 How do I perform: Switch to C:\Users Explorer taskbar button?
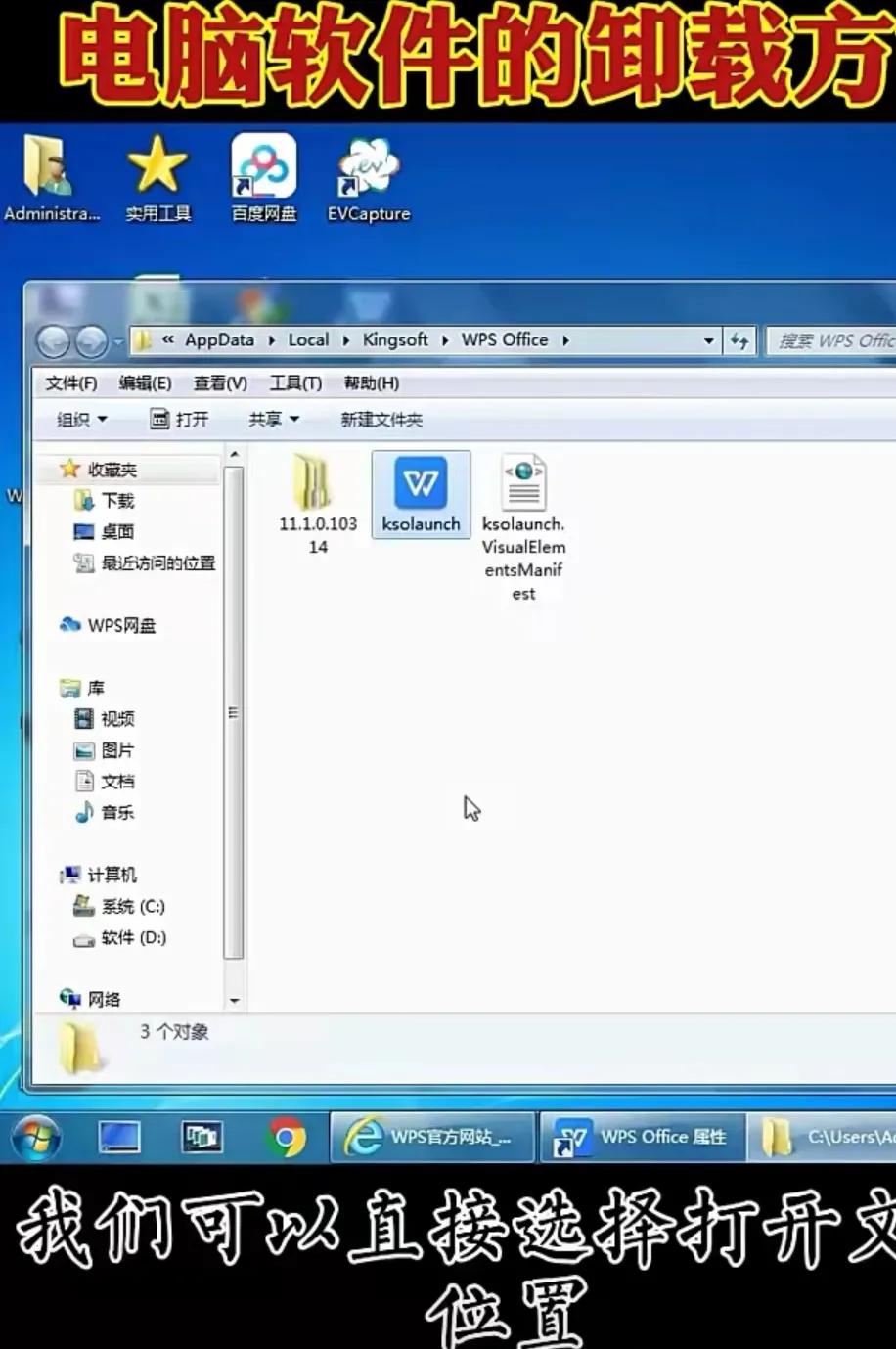pyautogui.click(x=824, y=1138)
